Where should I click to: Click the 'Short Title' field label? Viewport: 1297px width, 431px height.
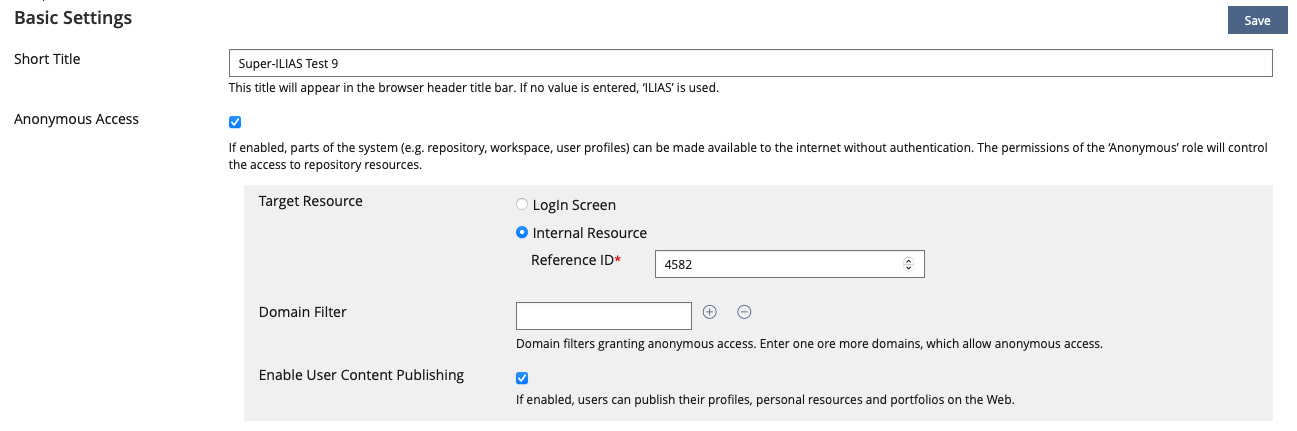(47, 59)
